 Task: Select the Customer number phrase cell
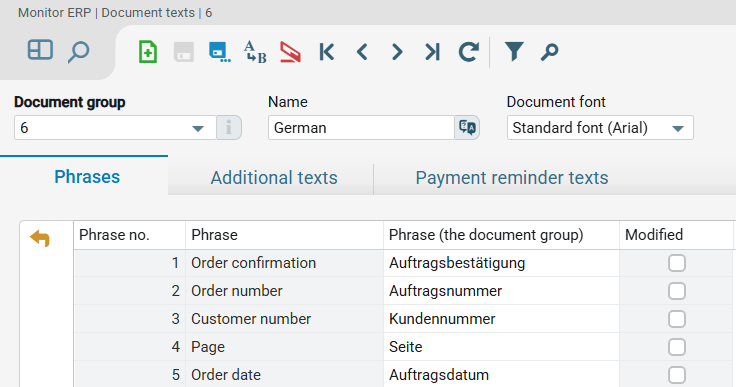tap(284, 319)
